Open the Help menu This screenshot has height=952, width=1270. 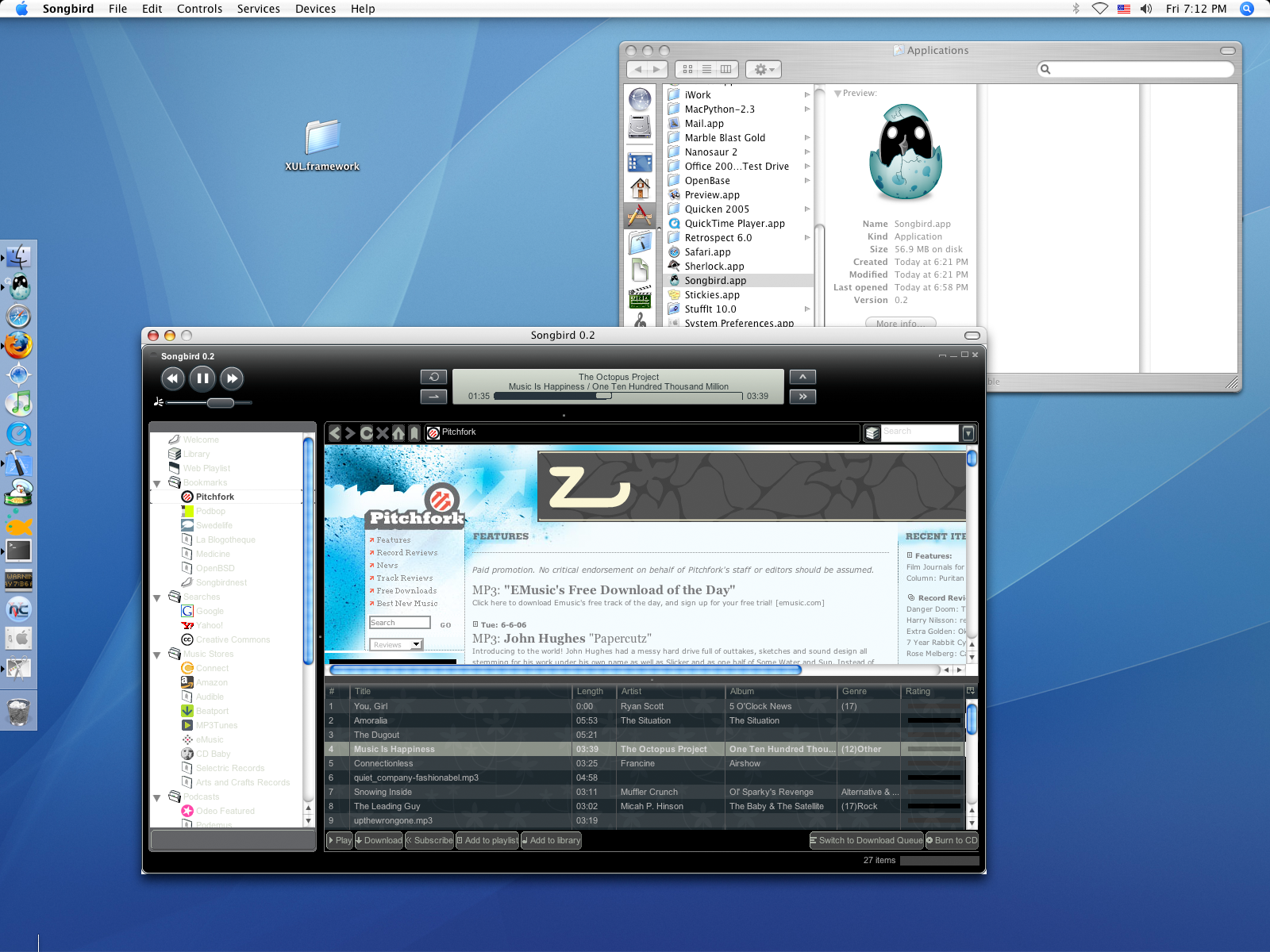[x=363, y=9]
